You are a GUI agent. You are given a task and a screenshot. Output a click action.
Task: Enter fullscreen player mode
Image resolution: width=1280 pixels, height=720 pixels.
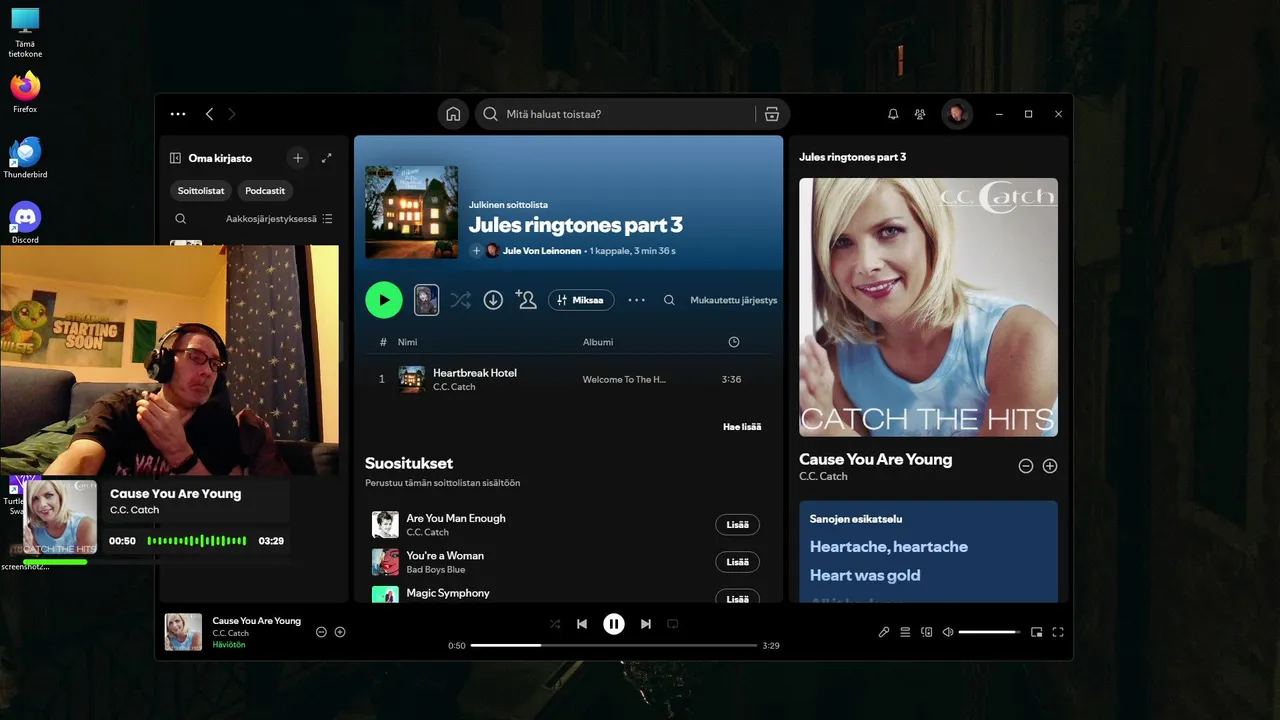coord(1058,632)
